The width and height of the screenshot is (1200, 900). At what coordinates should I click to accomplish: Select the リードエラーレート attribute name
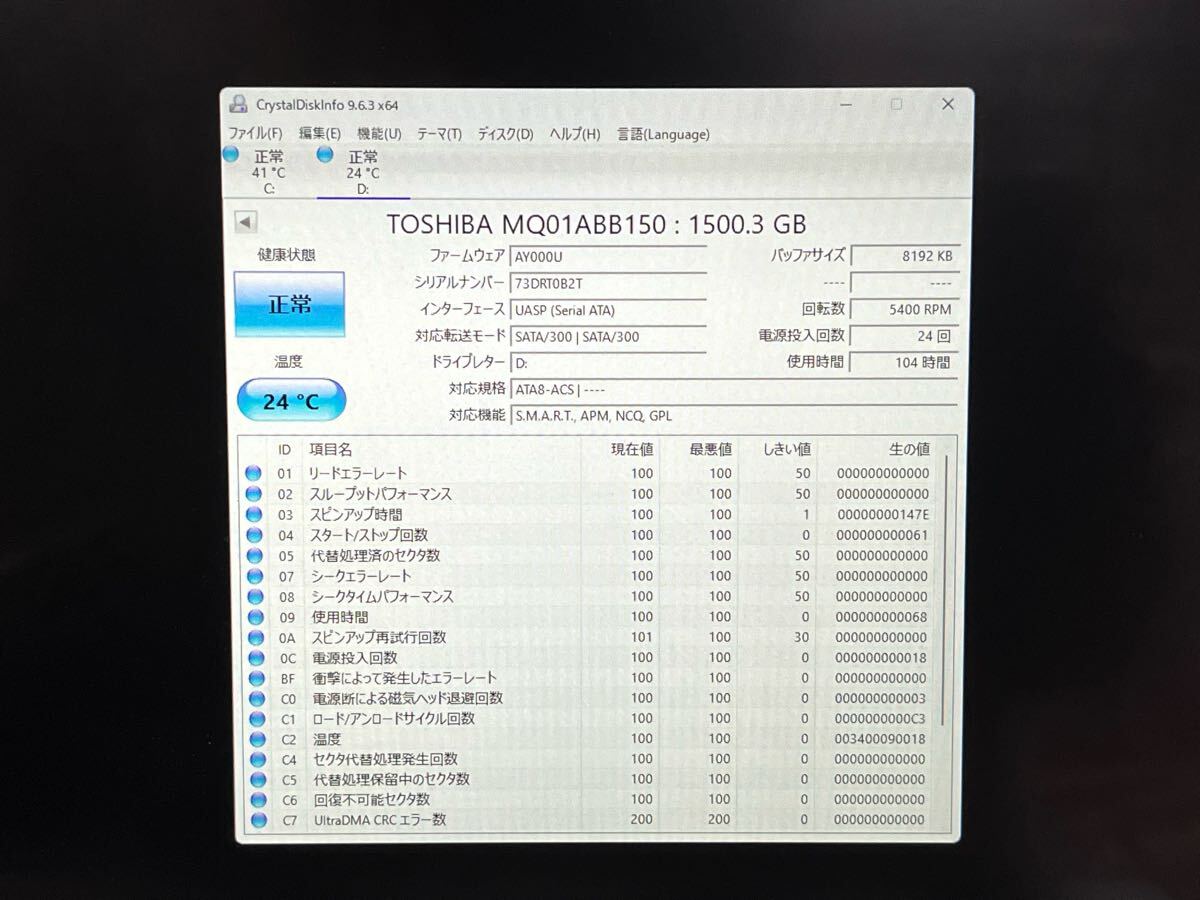pos(358,473)
